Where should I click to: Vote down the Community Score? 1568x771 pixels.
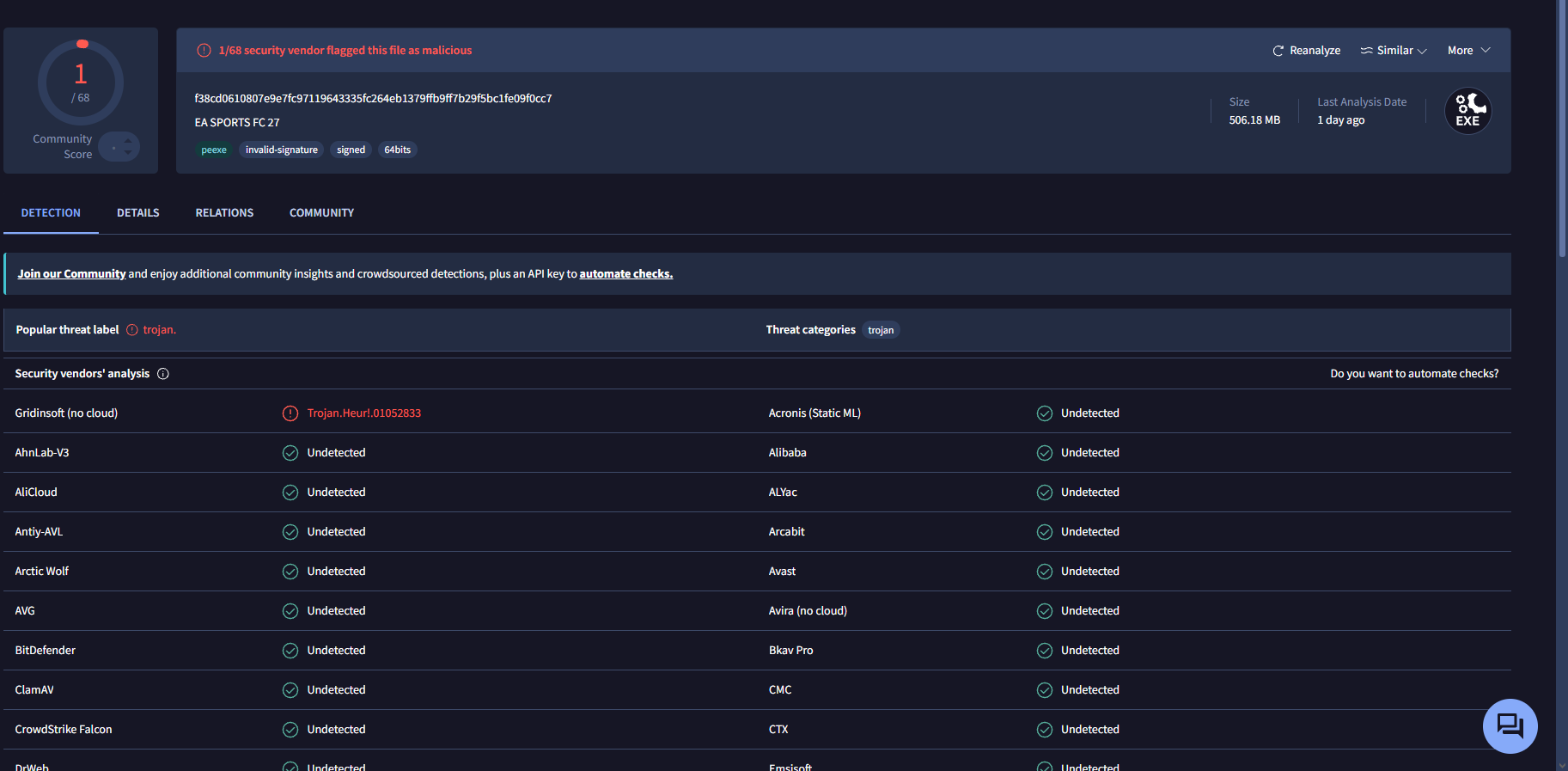[x=128, y=153]
